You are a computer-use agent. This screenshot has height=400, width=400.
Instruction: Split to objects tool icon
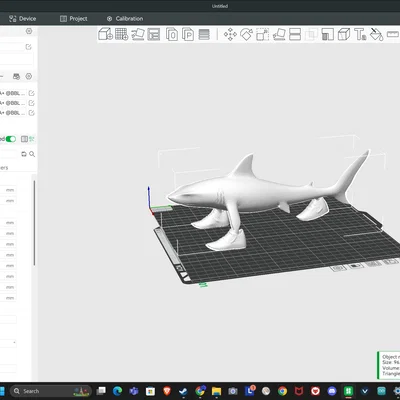click(172, 34)
